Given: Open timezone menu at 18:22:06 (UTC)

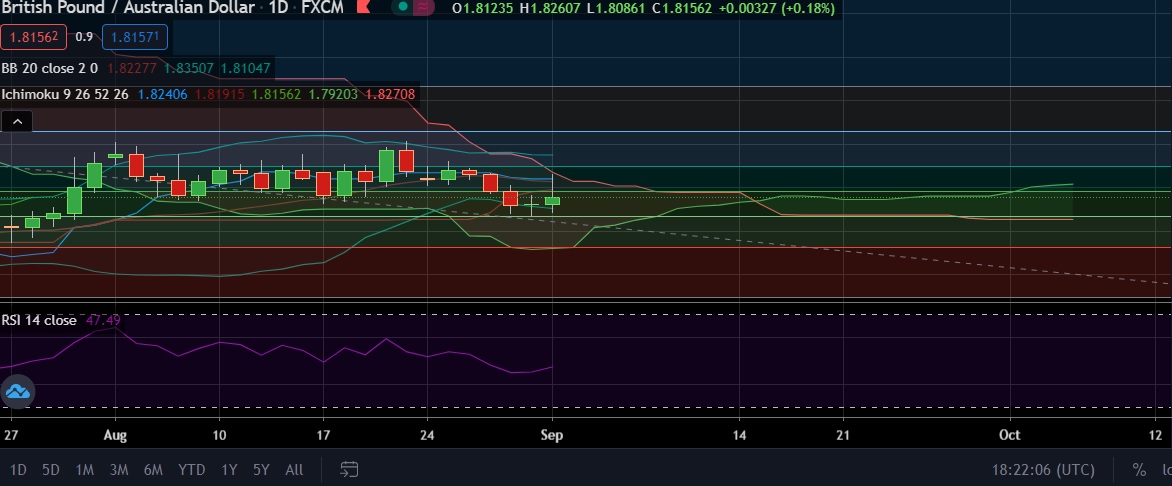Looking at the screenshot, I should tap(1043, 470).
